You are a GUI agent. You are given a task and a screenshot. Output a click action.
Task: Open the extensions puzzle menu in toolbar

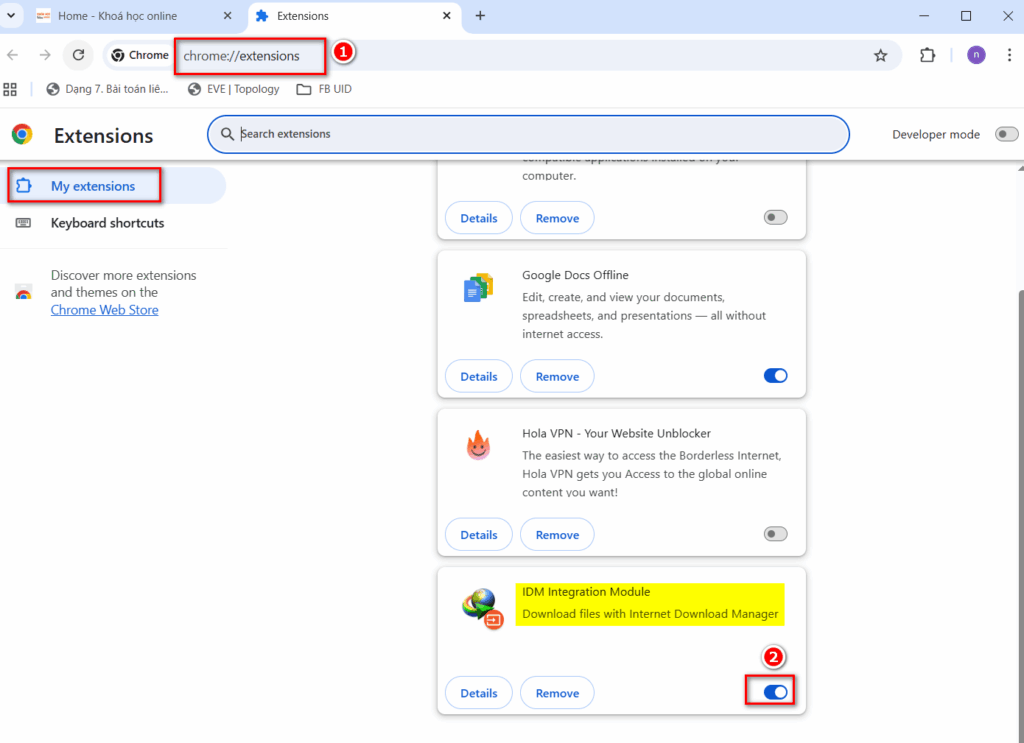click(927, 55)
